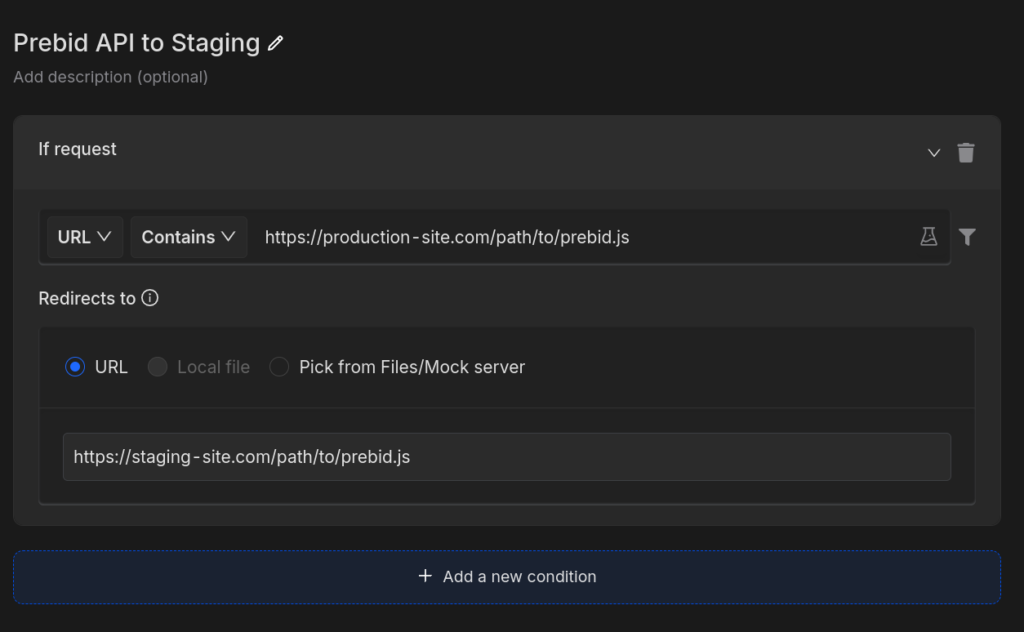Click the Prebid API to Staging title
1024x632 pixels.
coord(136,43)
